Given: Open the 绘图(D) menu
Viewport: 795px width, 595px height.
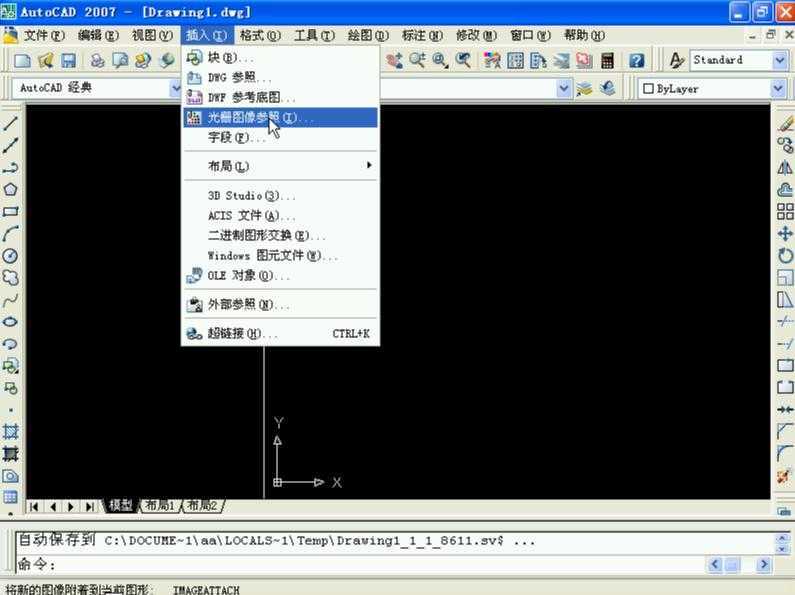Looking at the screenshot, I should [x=368, y=35].
